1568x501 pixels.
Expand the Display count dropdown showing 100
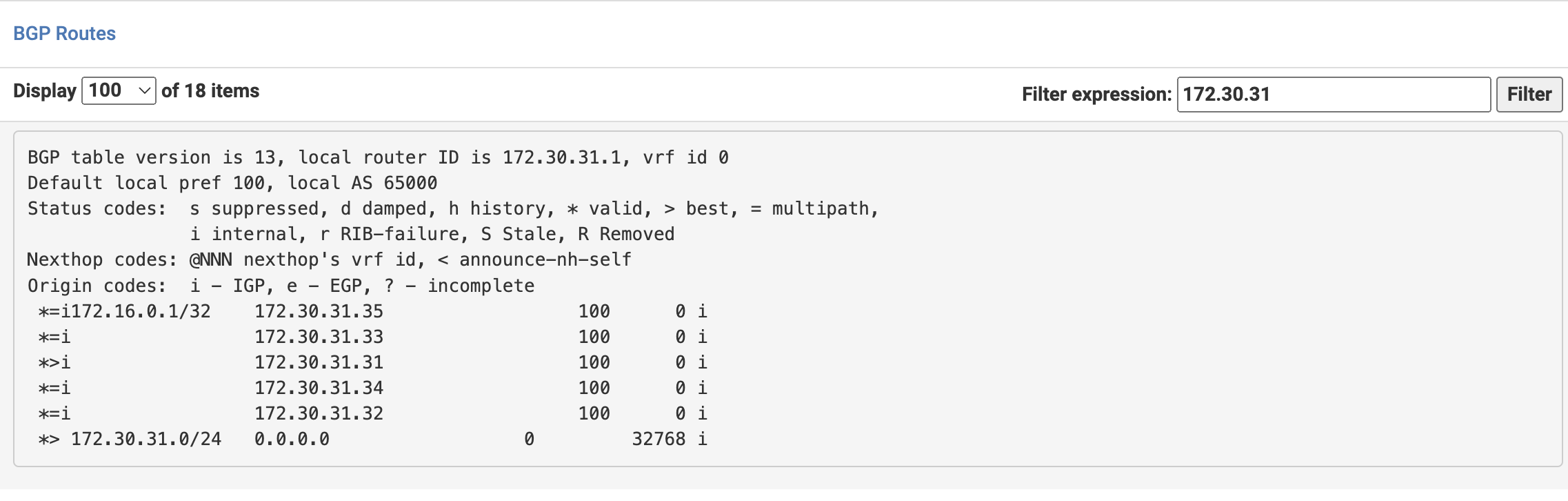(x=119, y=90)
